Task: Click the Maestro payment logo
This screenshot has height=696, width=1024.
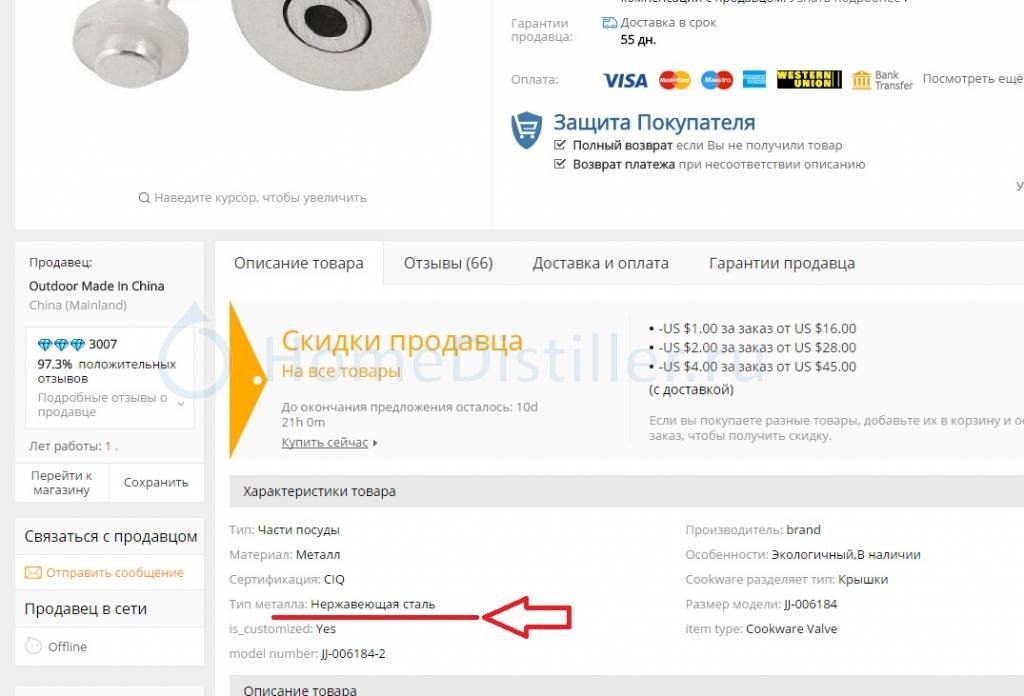Action: click(x=716, y=80)
